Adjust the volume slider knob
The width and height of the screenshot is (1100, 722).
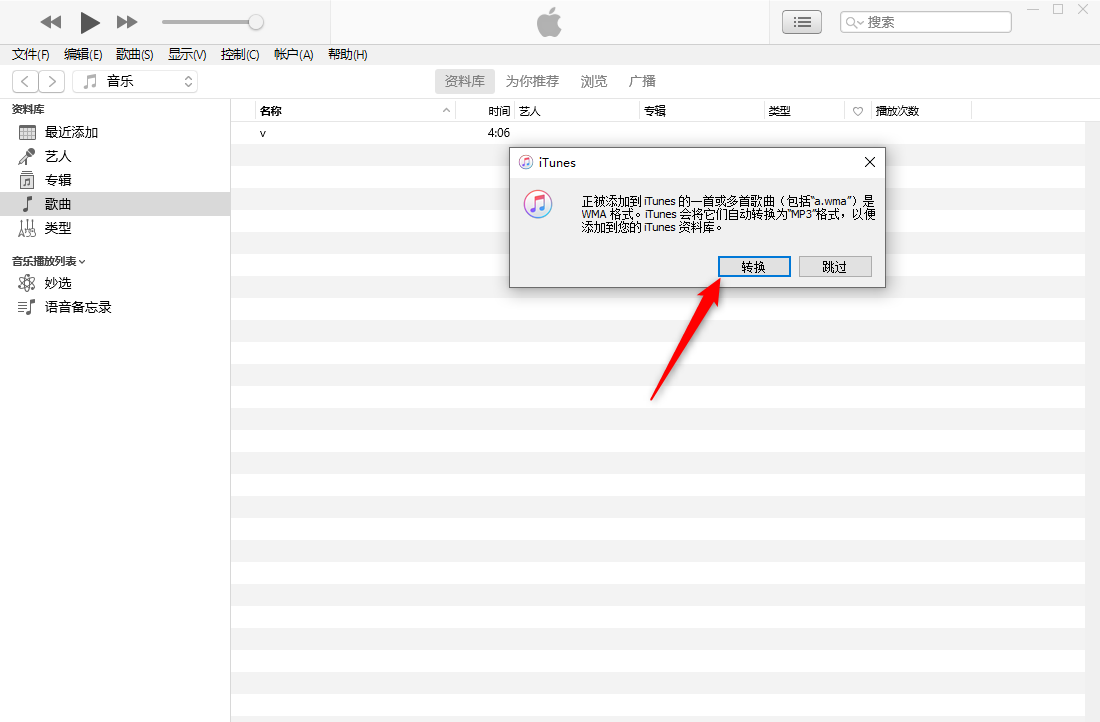tap(256, 22)
